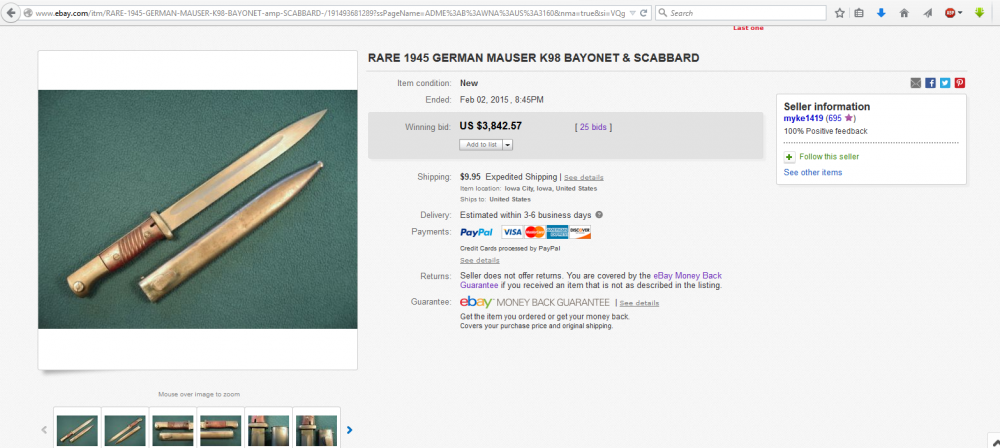The width and height of the screenshot is (1000, 448).
Task: Open seller myke1419 profile link
Action: click(x=803, y=119)
